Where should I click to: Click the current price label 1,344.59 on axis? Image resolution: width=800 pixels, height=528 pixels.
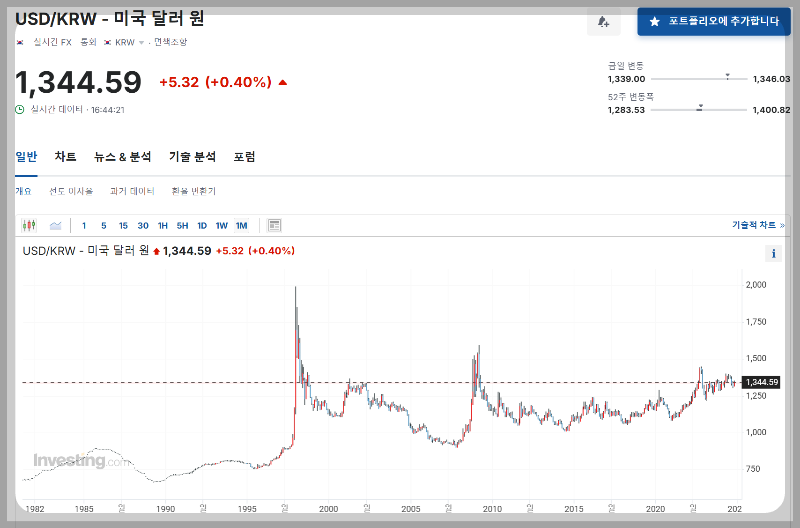(x=761, y=382)
